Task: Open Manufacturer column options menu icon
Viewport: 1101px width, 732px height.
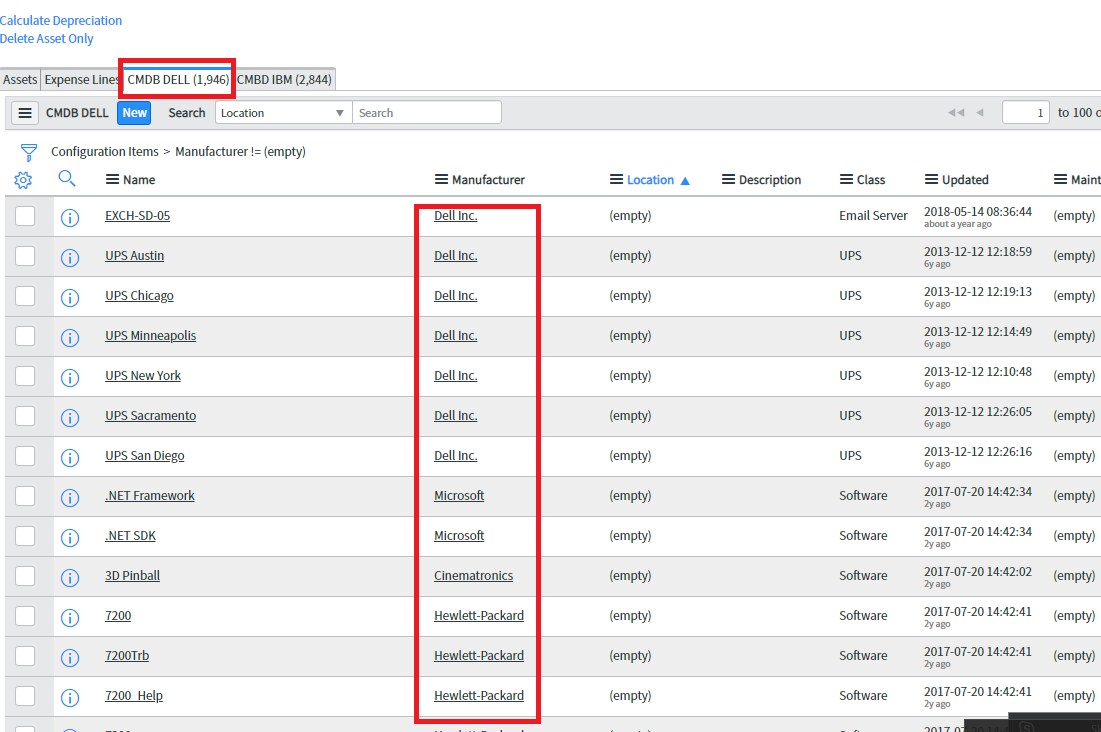Action: point(441,180)
